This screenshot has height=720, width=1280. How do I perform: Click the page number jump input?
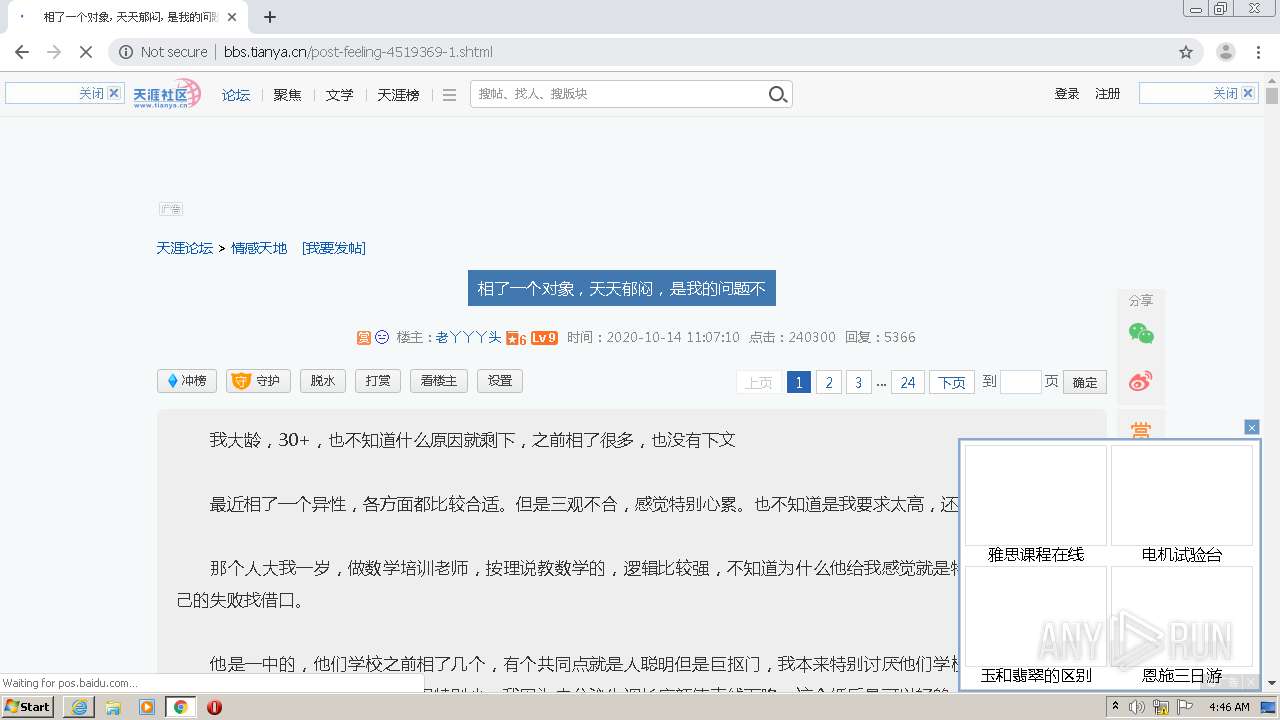tap(1021, 382)
